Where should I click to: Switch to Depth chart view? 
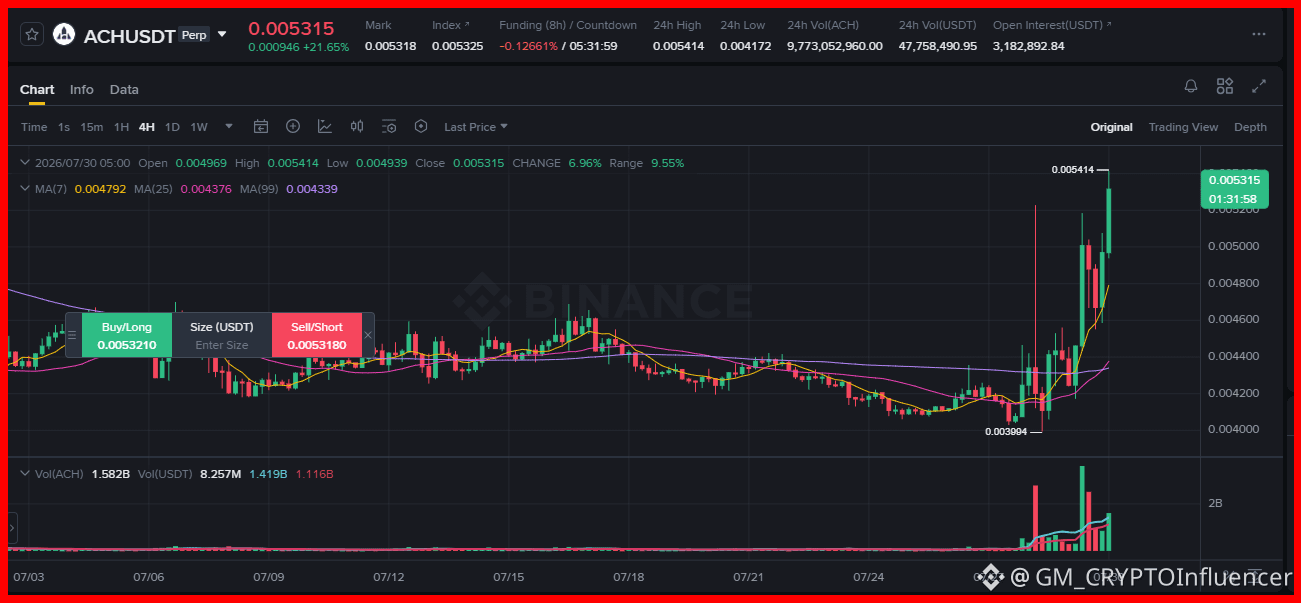pos(1250,127)
